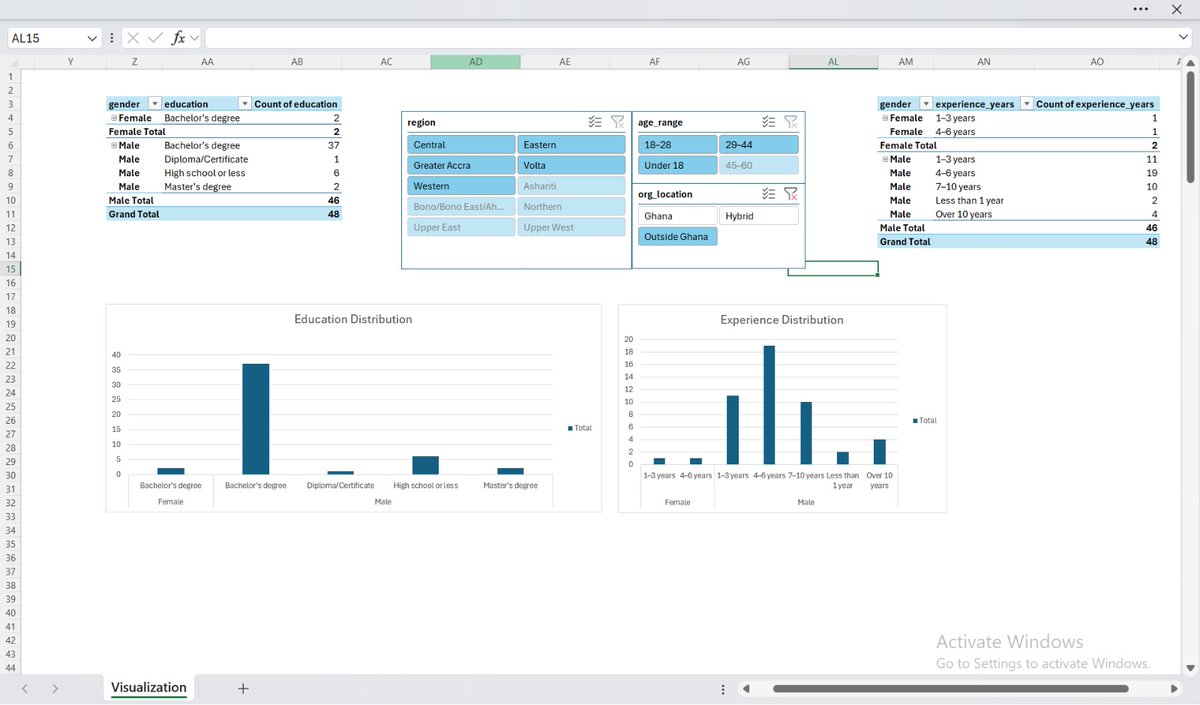Toggle Greater Accra slicer item
The height and width of the screenshot is (705, 1200).
tap(461, 165)
